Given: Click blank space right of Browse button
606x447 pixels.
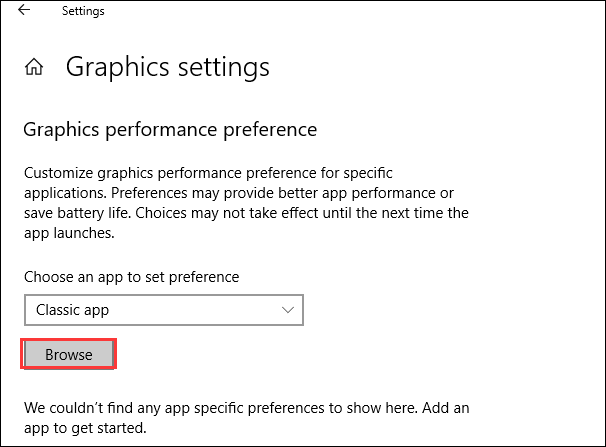Looking at the screenshot, I should (x=300, y=355).
